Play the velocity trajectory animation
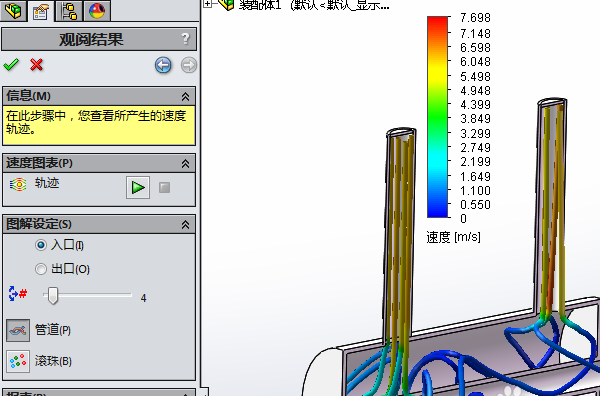The width and height of the screenshot is (600, 396). 138,187
